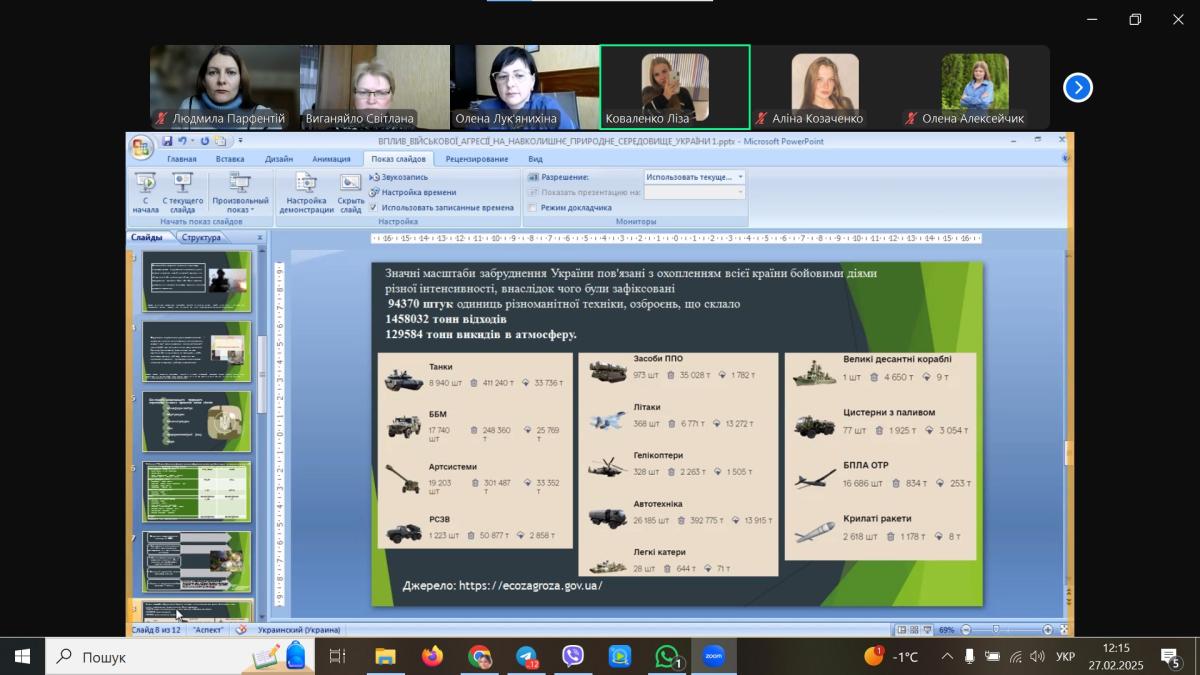The image size is (1200, 675).
Task: Click the Office button in PowerPoint
Action: pyautogui.click(x=142, y=147)
